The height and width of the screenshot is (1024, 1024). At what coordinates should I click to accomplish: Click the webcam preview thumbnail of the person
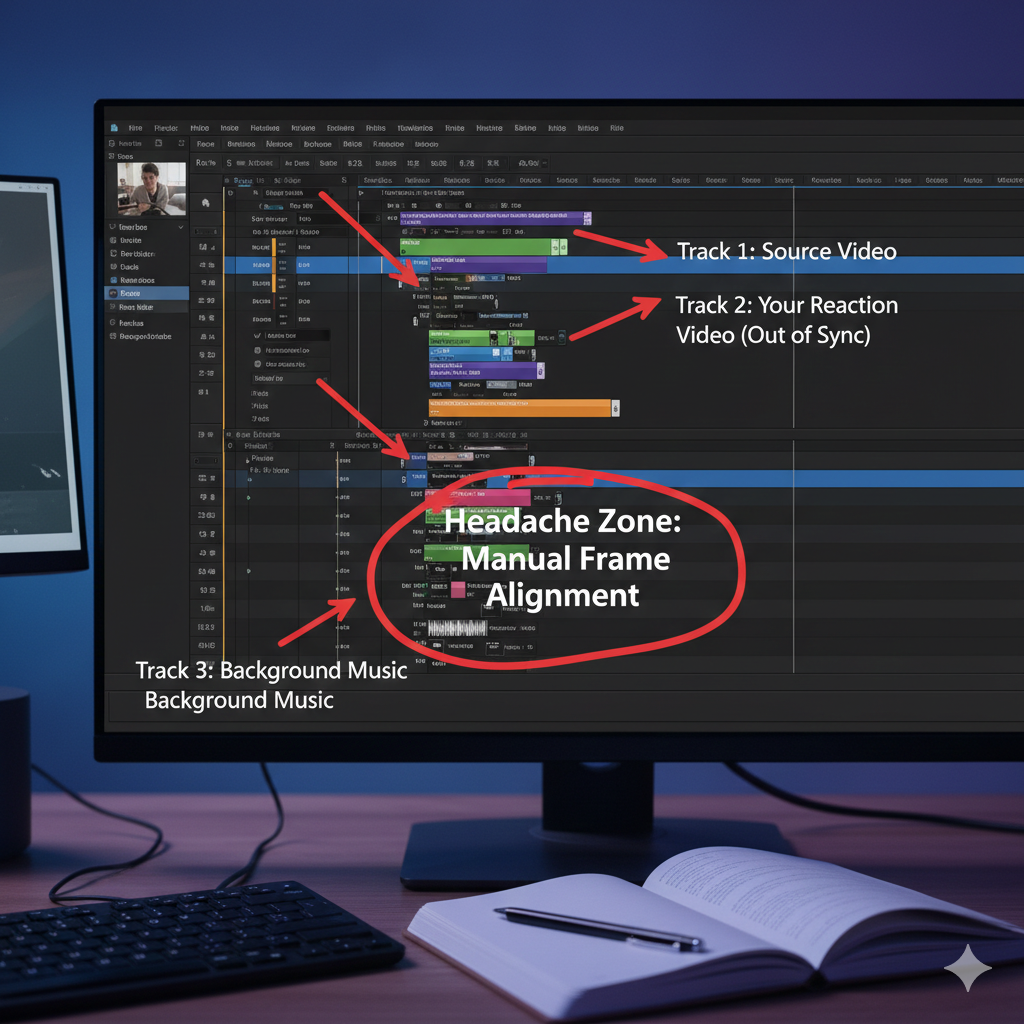[x=152, y=189]
